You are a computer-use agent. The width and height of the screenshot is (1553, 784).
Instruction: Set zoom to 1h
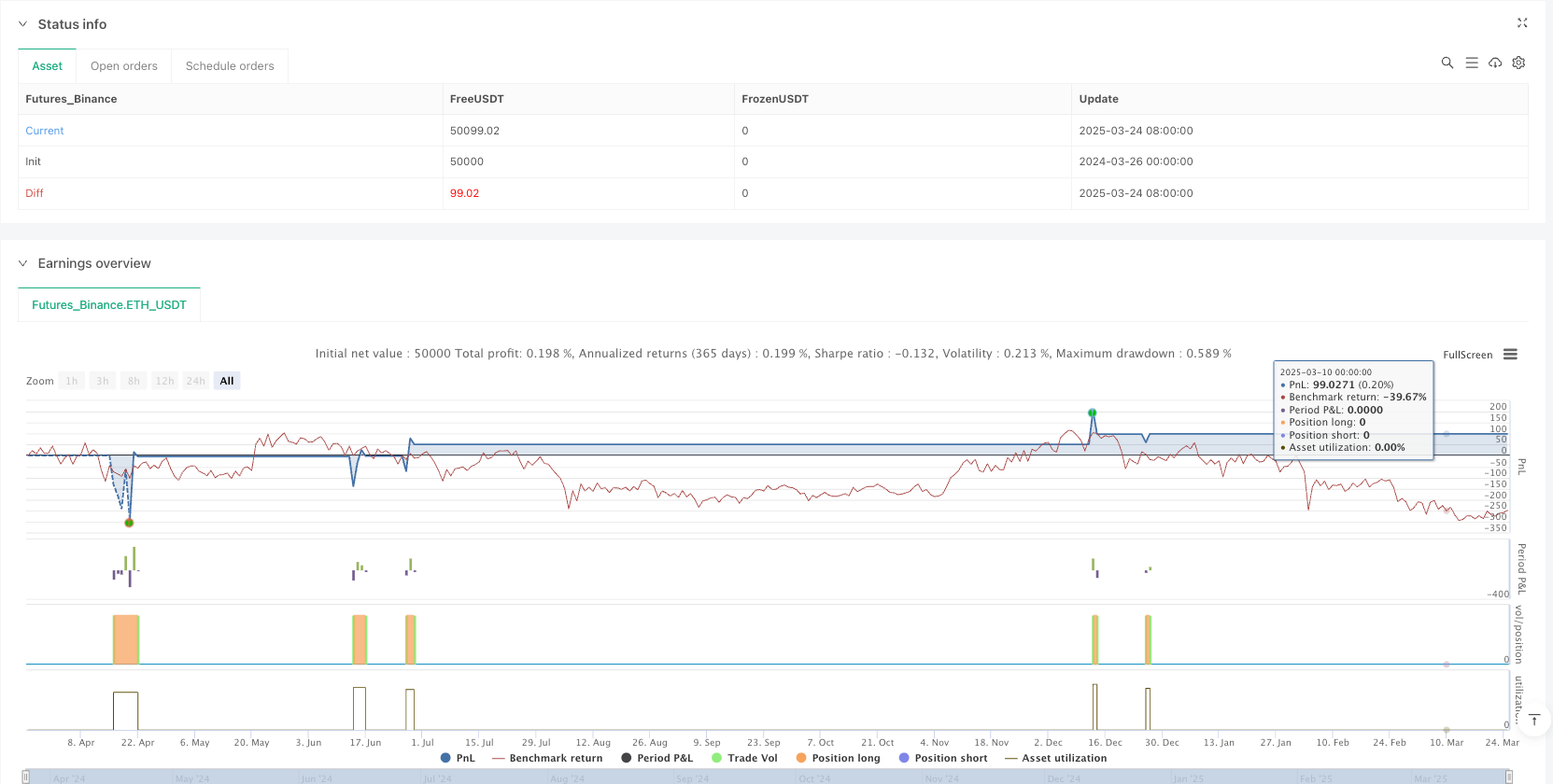click(x=72, y=381)
